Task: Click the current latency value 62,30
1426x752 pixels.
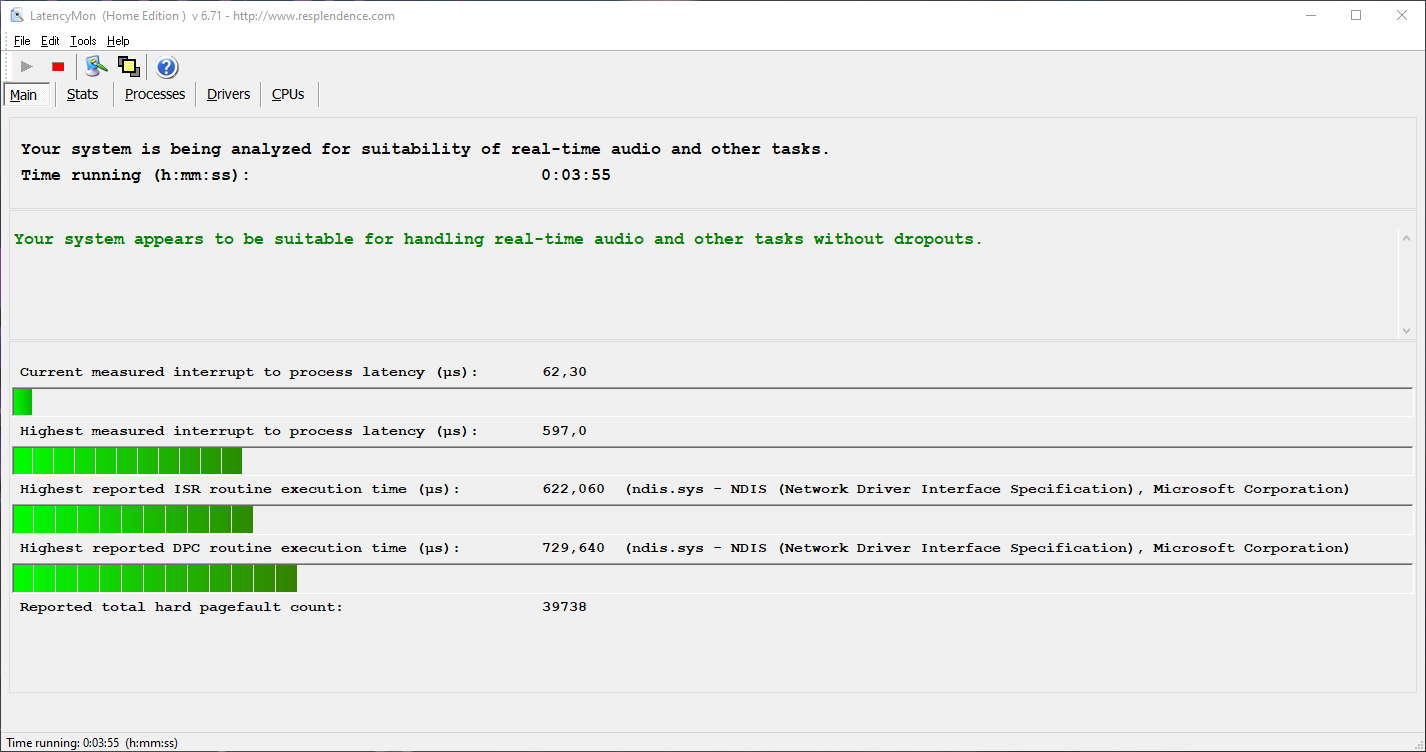Action: pyautogui.click(x=564, y=372)
